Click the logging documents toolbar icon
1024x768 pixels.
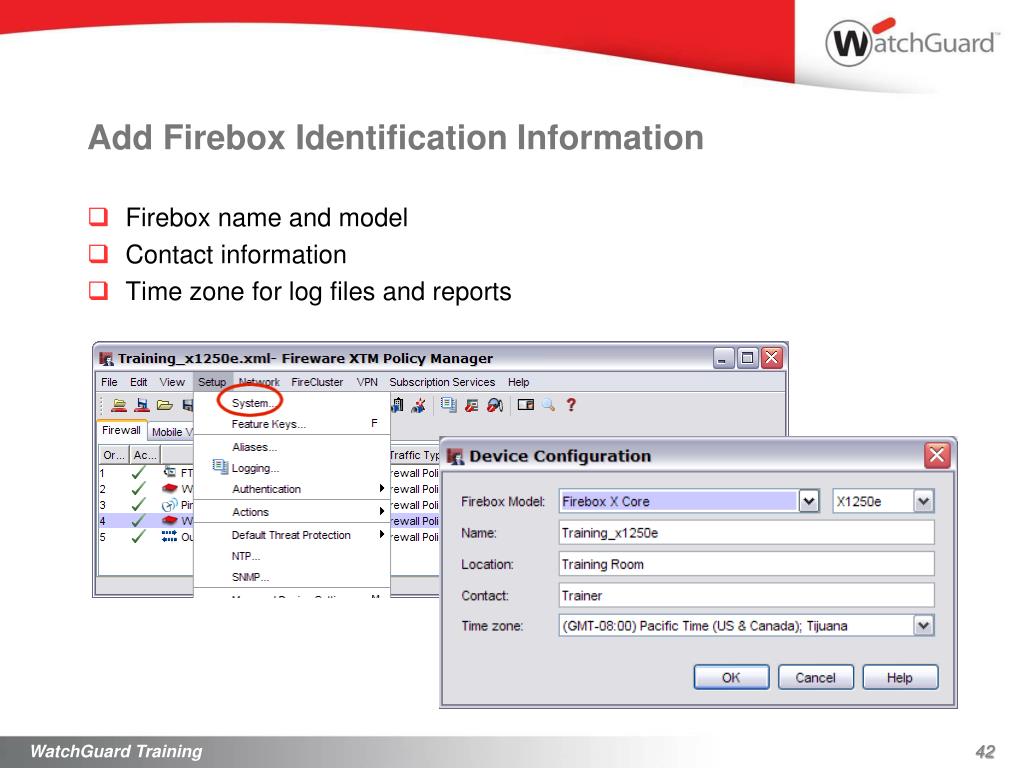[449, 405]
